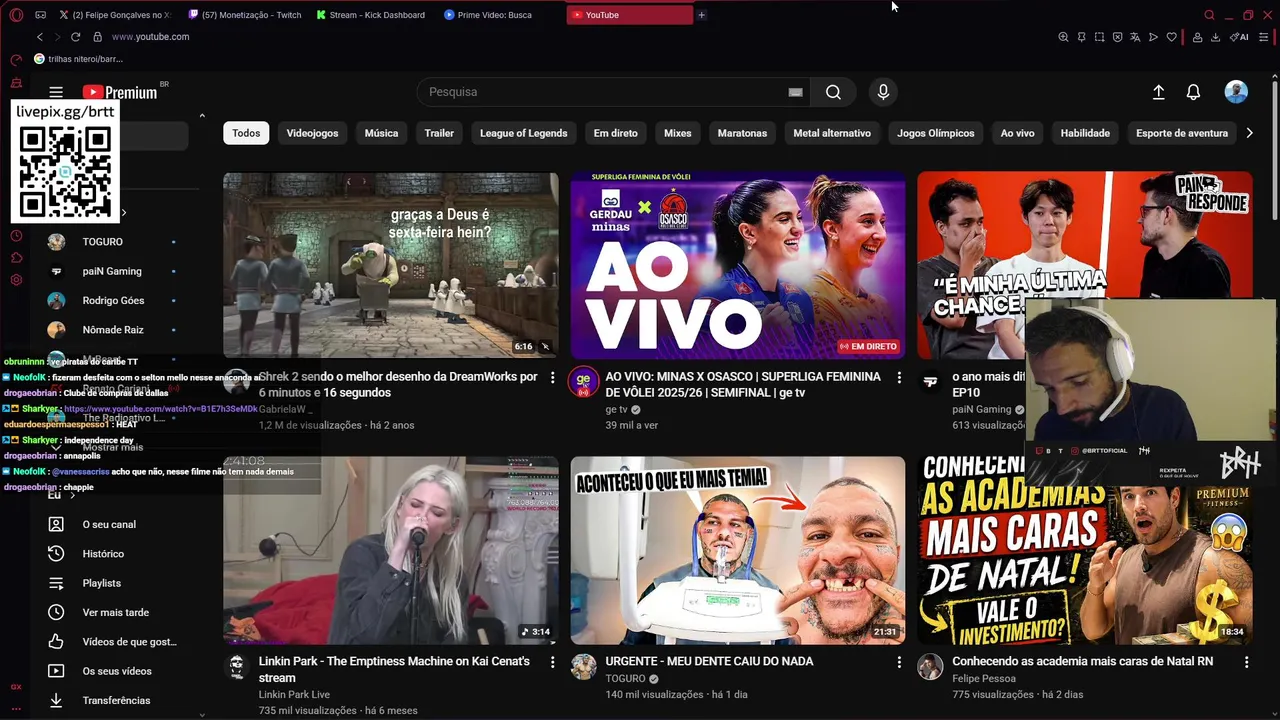Select the Mixes chip

pos(678,133)
